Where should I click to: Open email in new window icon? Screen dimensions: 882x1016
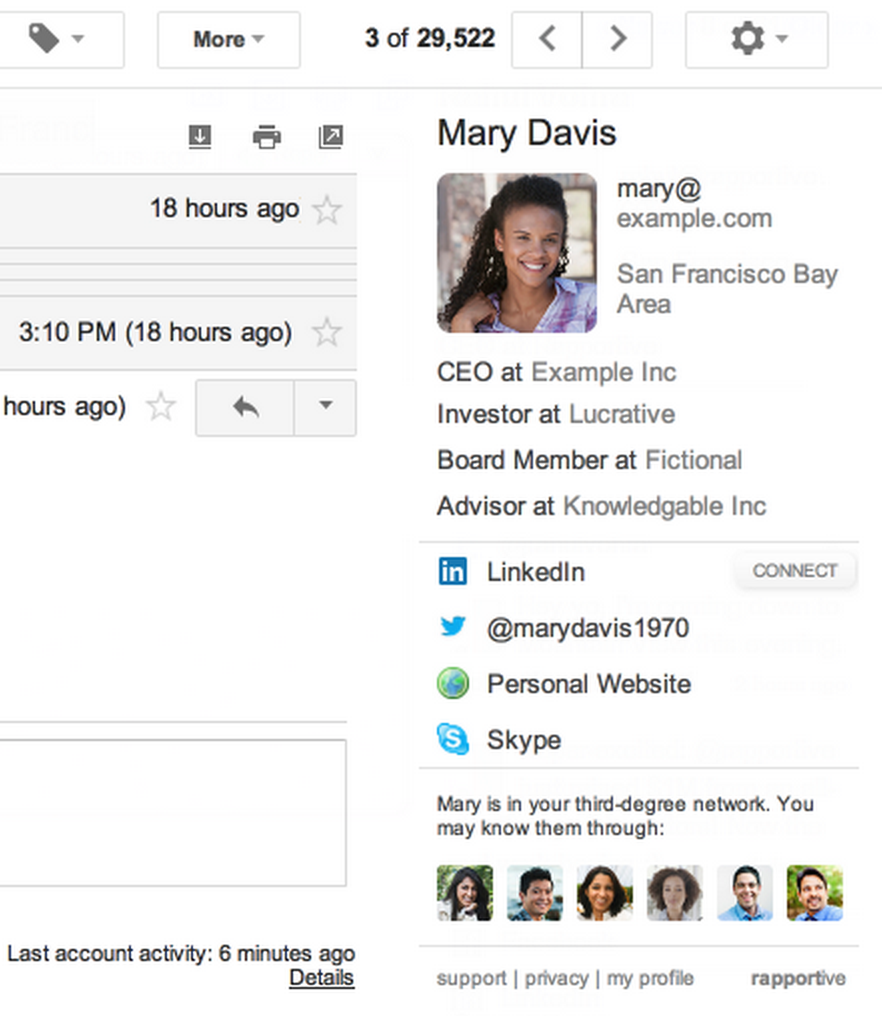(330, 137)
